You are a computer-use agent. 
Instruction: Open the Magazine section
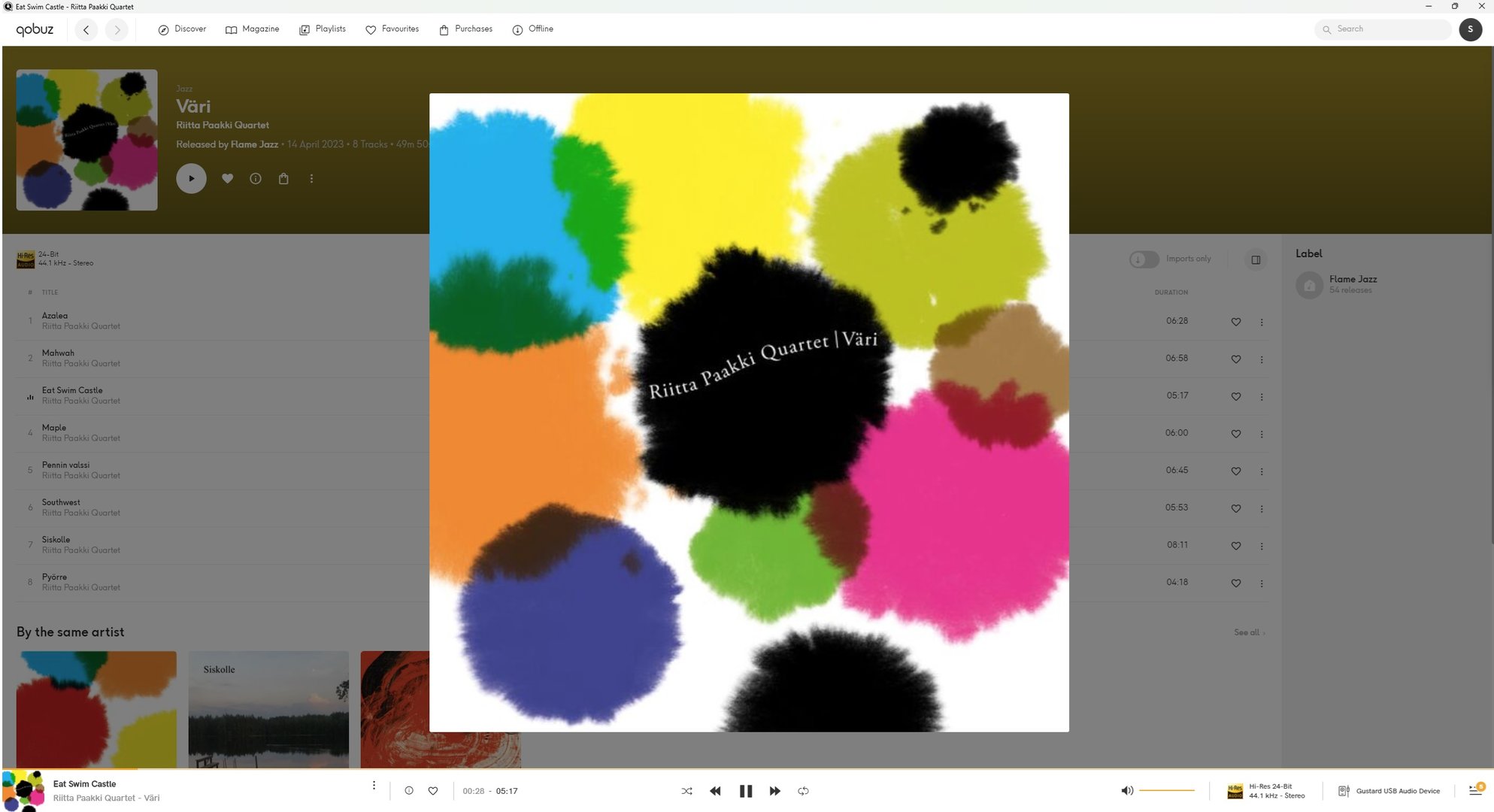pyautogui.click(x=252, y=29)
